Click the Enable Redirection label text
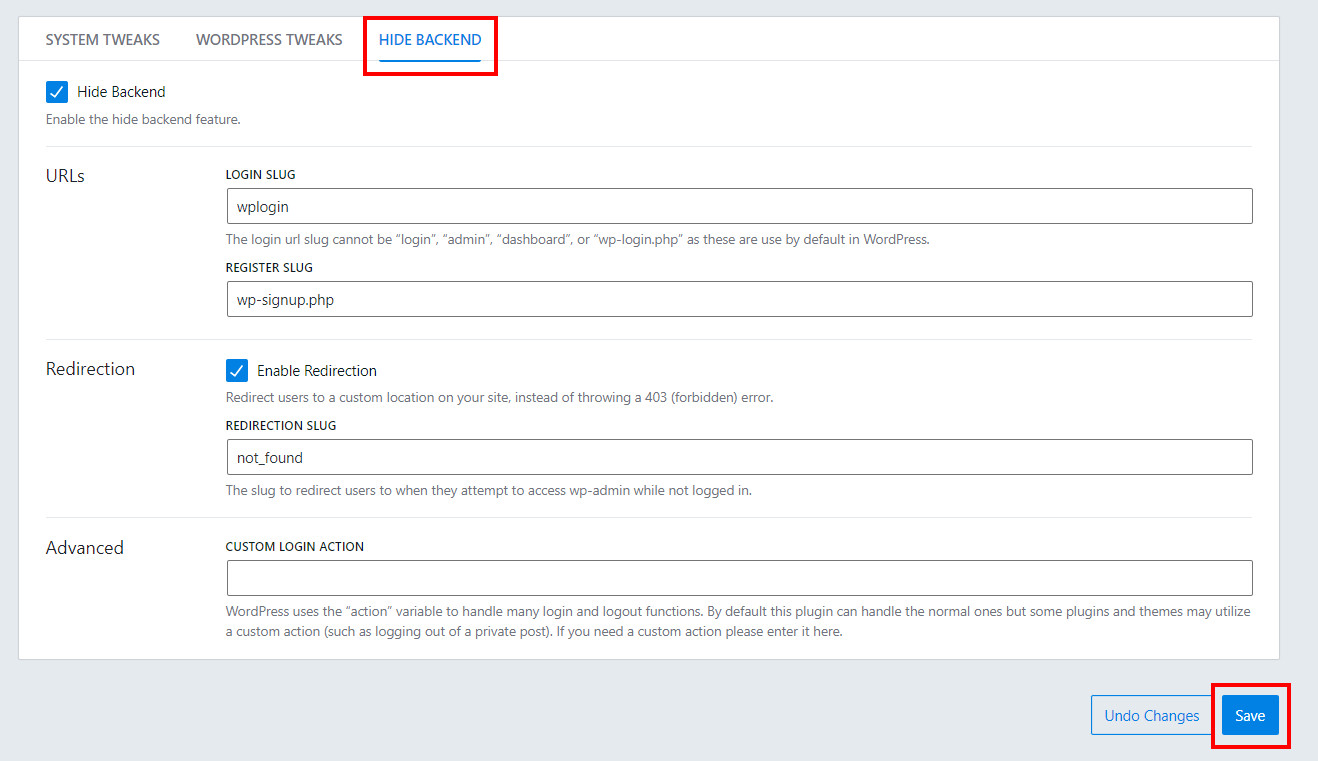 click(316, 371)
